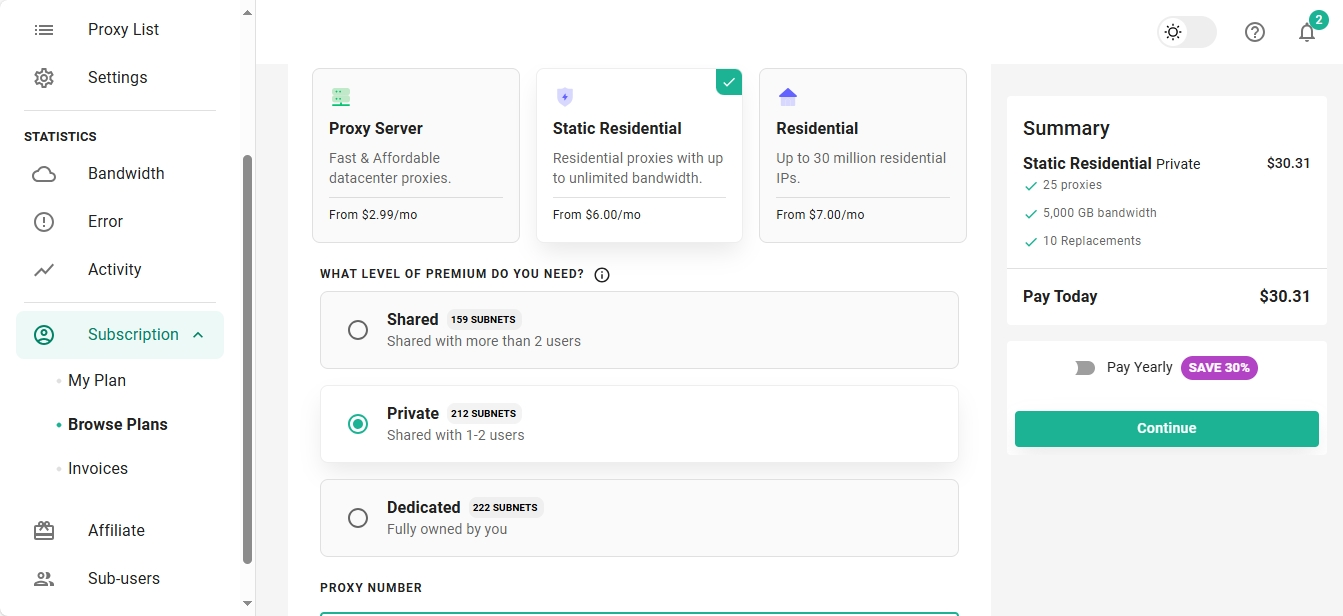
Task: Click the Subscription user-circle icon
Action: (x=44, y=335)
